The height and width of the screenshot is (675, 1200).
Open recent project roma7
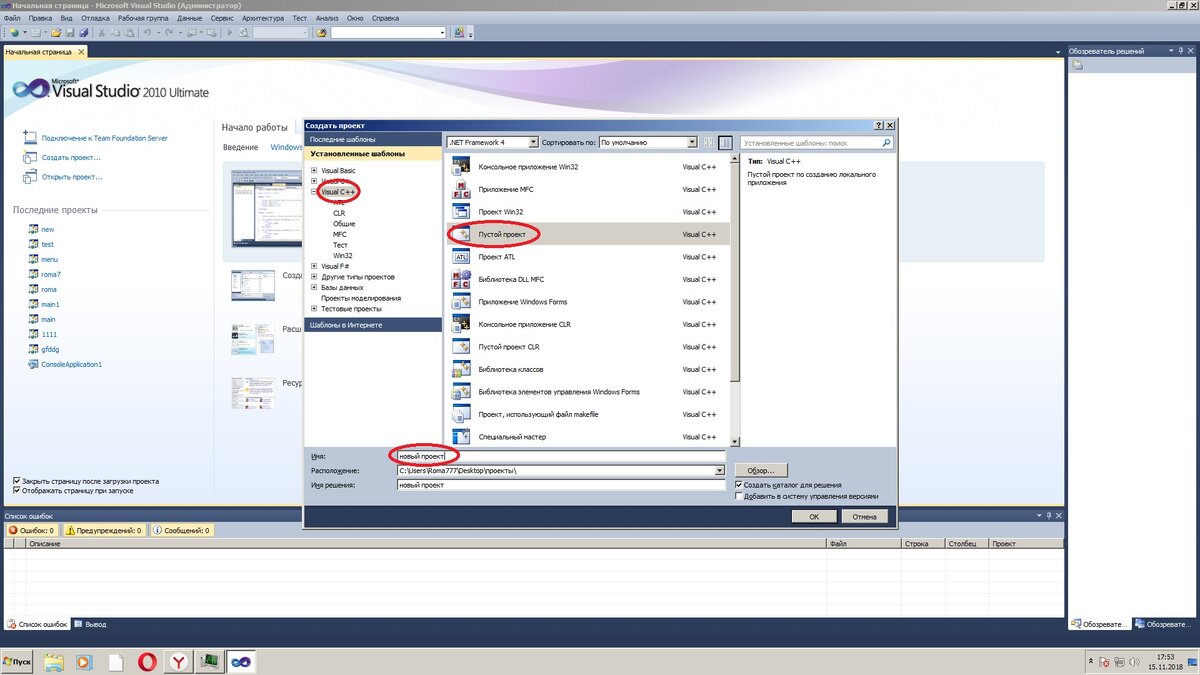coord(51,274)
